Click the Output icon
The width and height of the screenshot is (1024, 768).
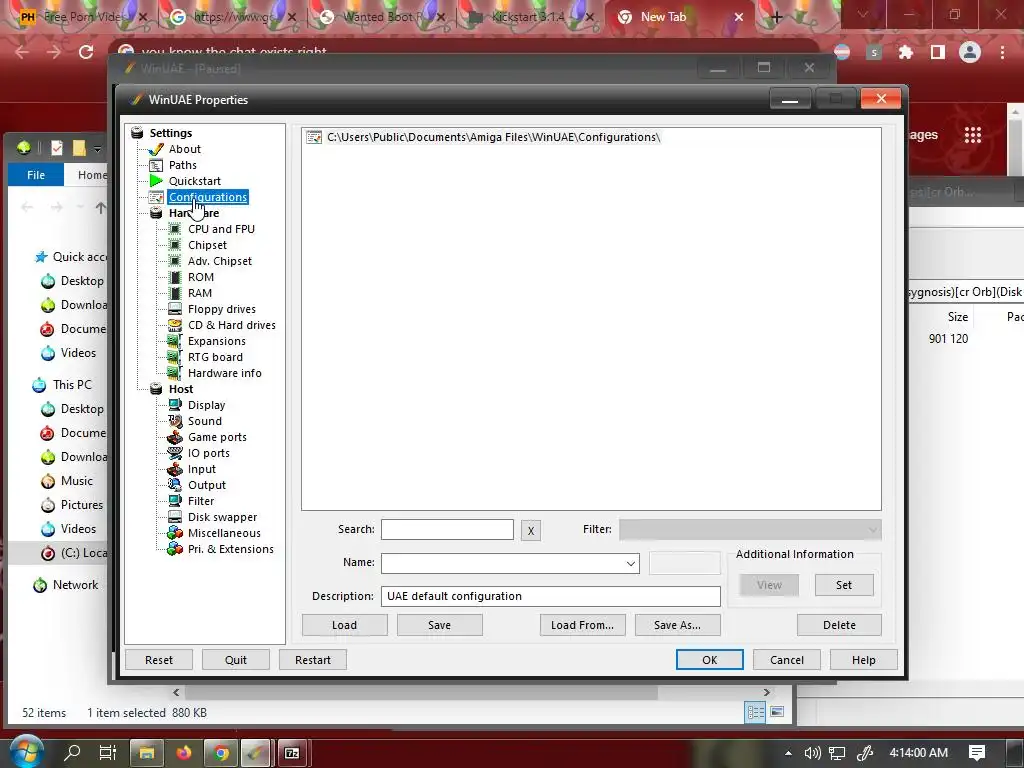(x=175, y=485)
